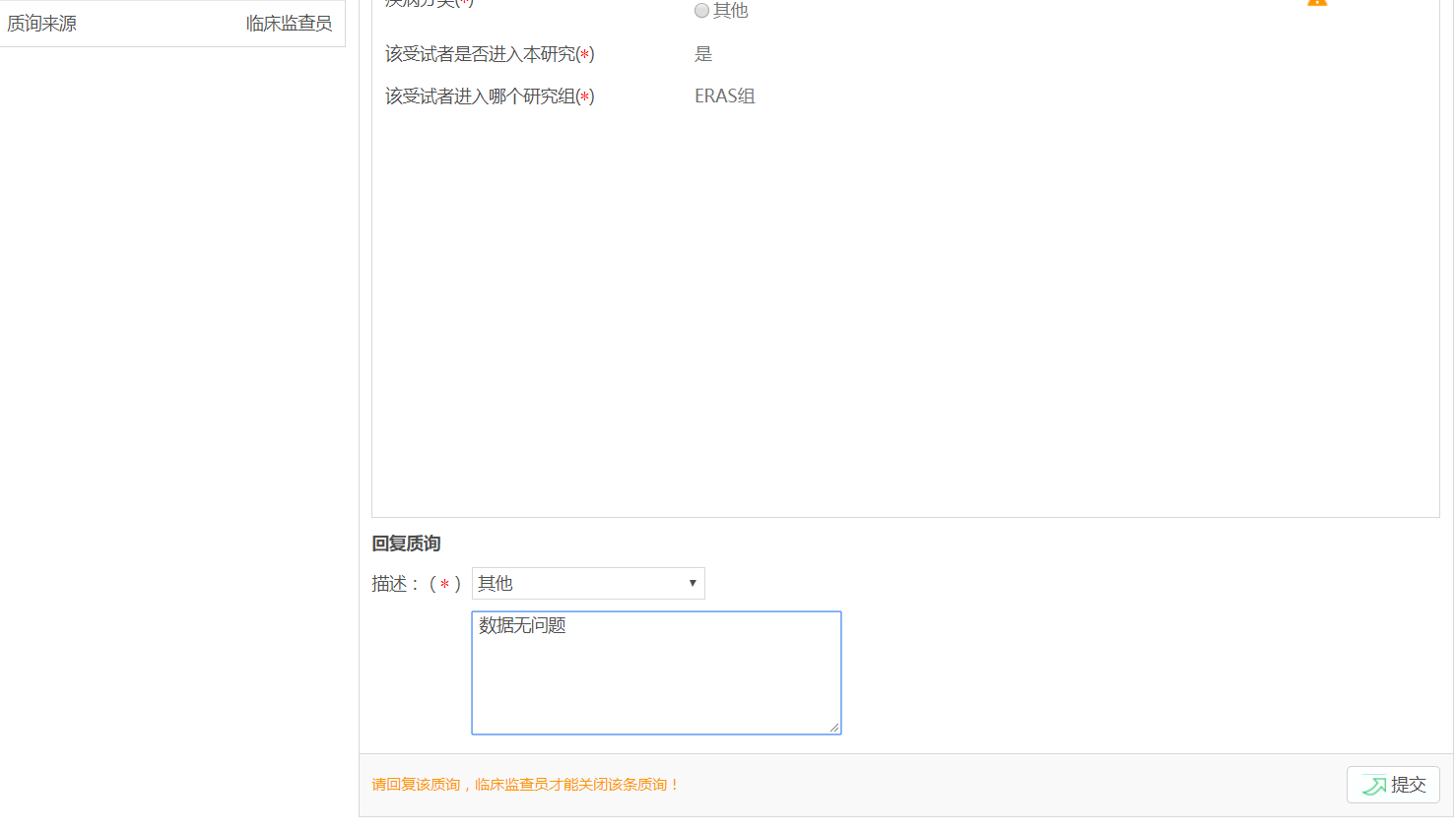The width and height of the screenshot is (1456, 831).
Task: Click the 质询来源 label
Action: tap(42, 24)
